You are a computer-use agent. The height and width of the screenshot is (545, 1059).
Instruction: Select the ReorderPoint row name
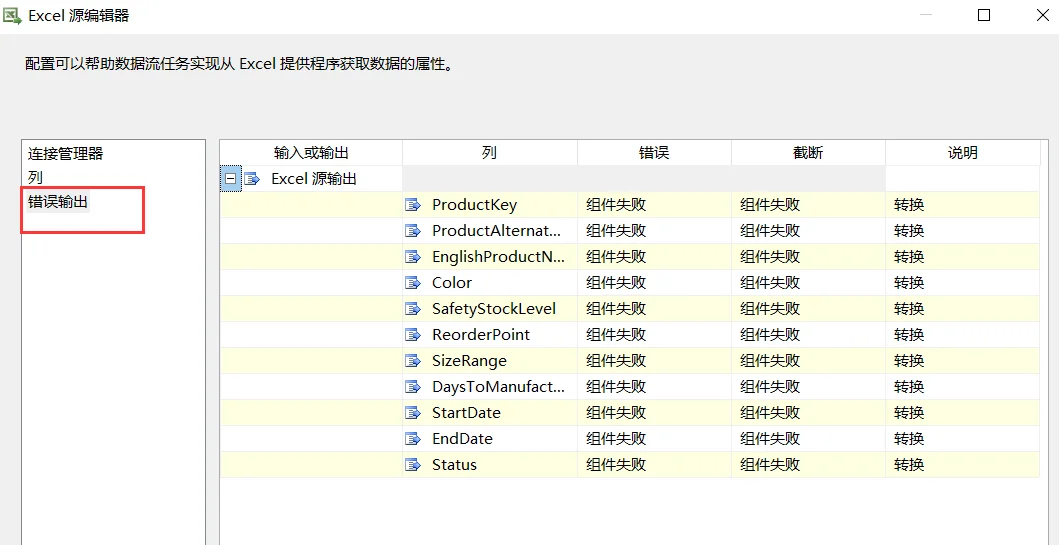[x=481, y=335]
